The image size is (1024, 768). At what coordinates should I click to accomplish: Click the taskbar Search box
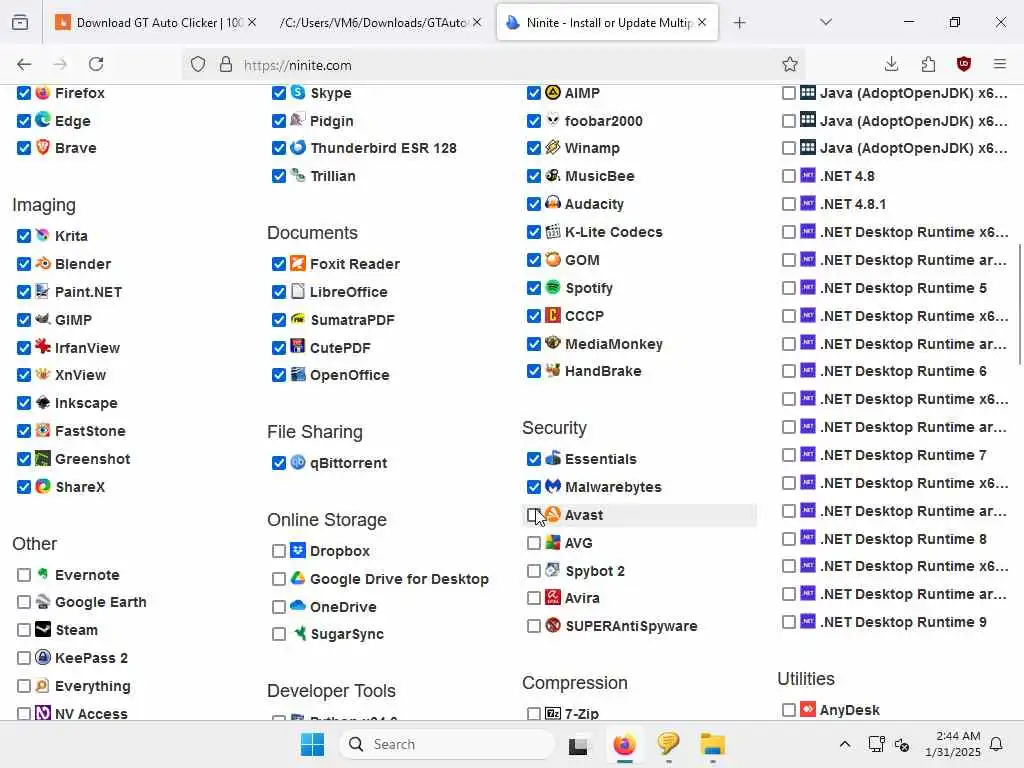(x=447, y=744)
